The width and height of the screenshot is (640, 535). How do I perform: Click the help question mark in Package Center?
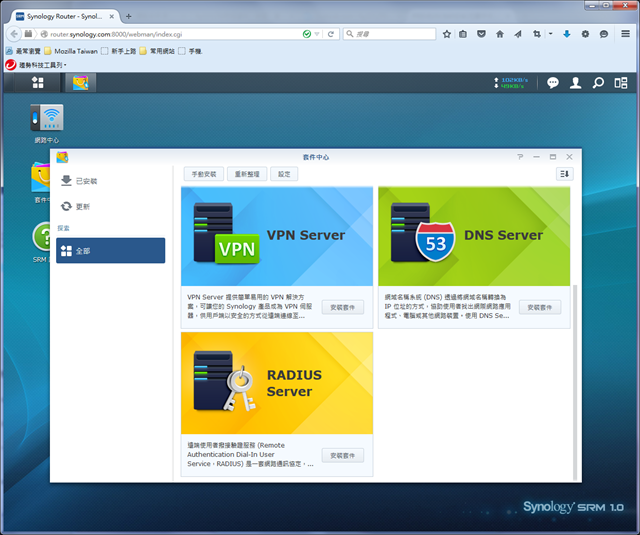[x=520, y=157]
